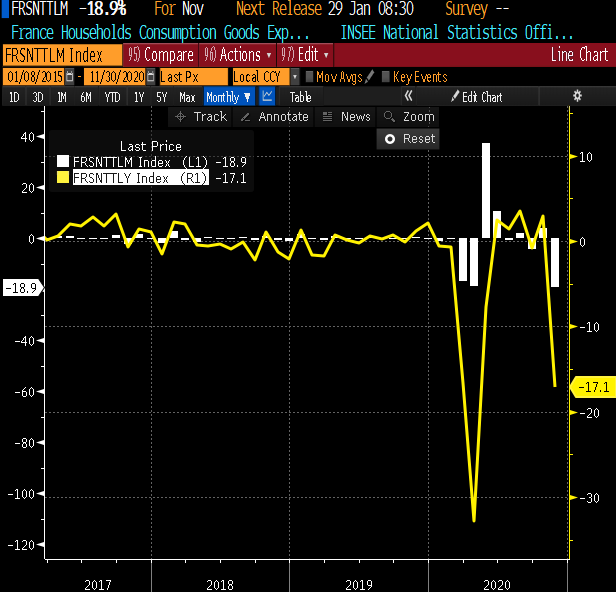Toggle the Key Events checkbox
The width and height of the screenshot is (616, 592).
pos(386,77)
